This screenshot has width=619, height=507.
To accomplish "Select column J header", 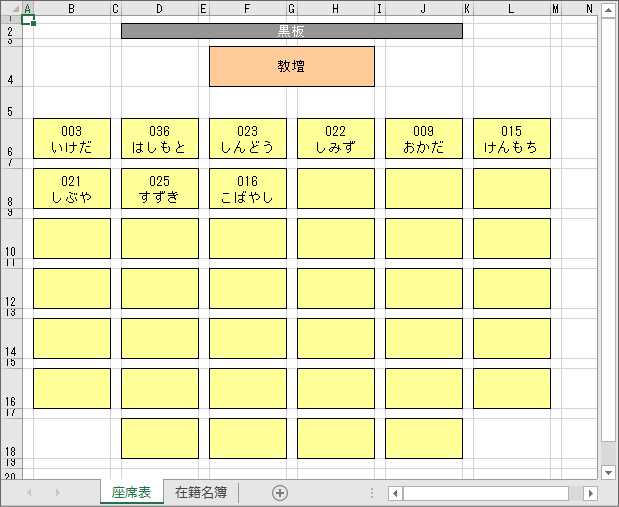I will point(424,9).
